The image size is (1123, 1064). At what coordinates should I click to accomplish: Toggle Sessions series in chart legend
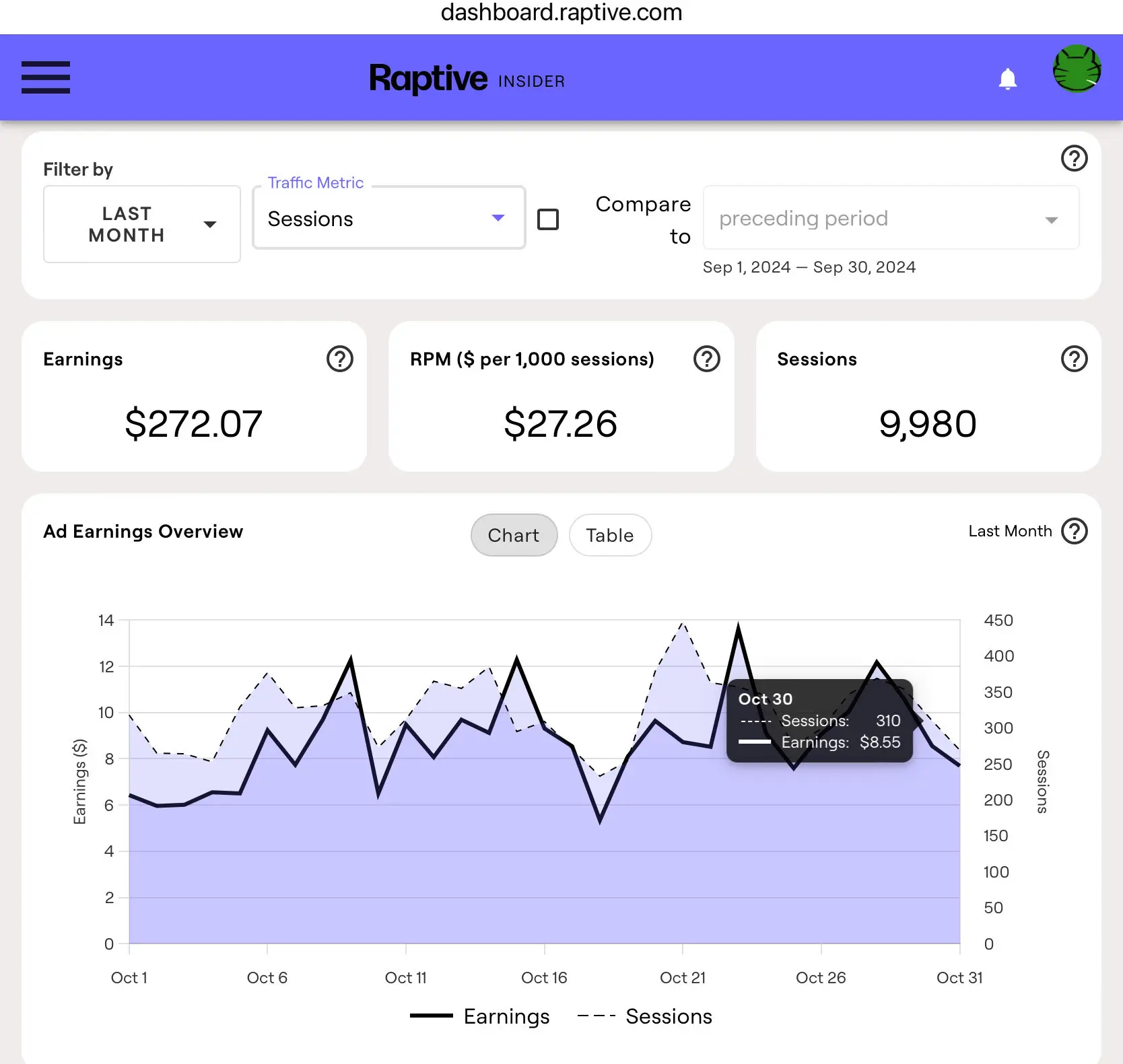coord(645,1016)
